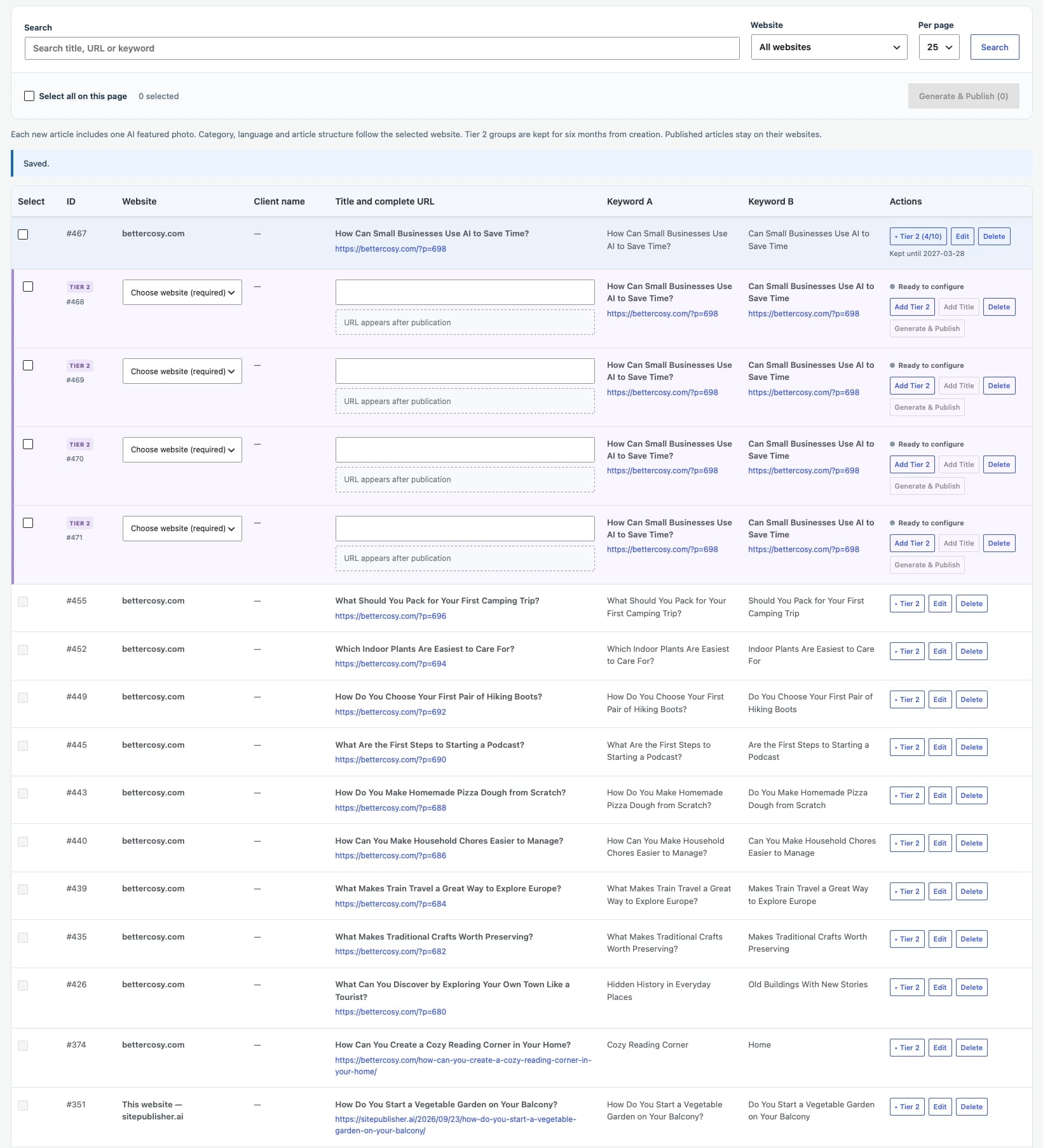Click the title input field in row #468
Screen dimensions: 1043x1148
point(465,292)
